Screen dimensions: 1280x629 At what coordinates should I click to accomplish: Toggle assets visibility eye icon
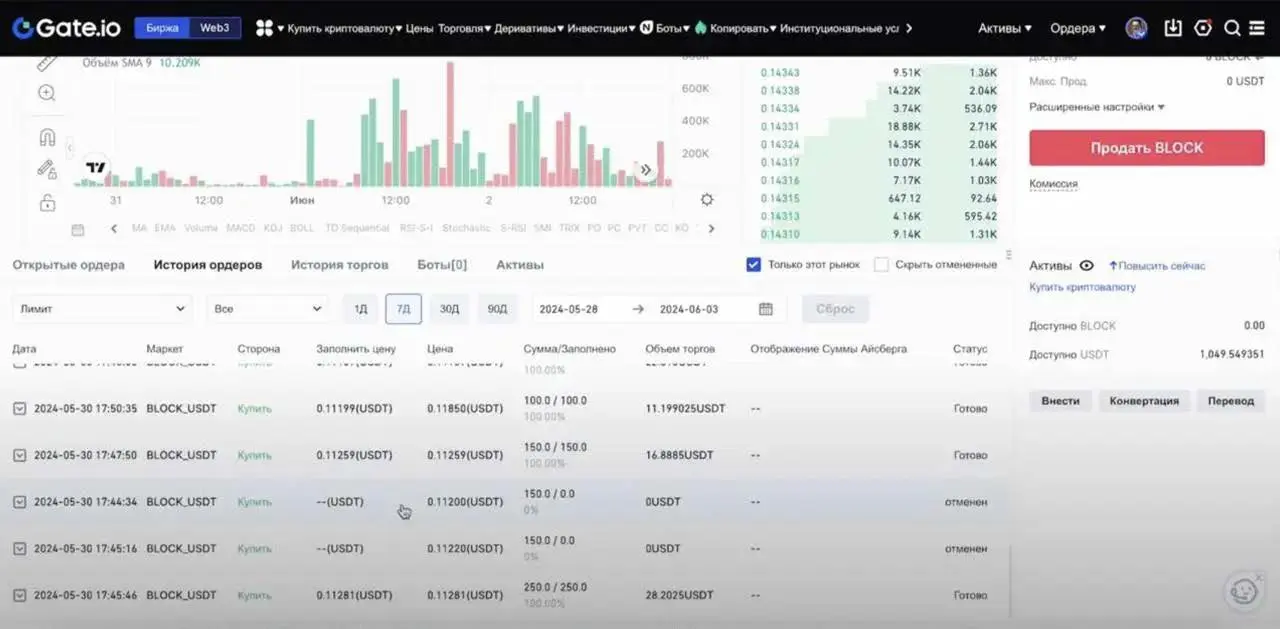pyautogui.click(x=1087, y=266)
